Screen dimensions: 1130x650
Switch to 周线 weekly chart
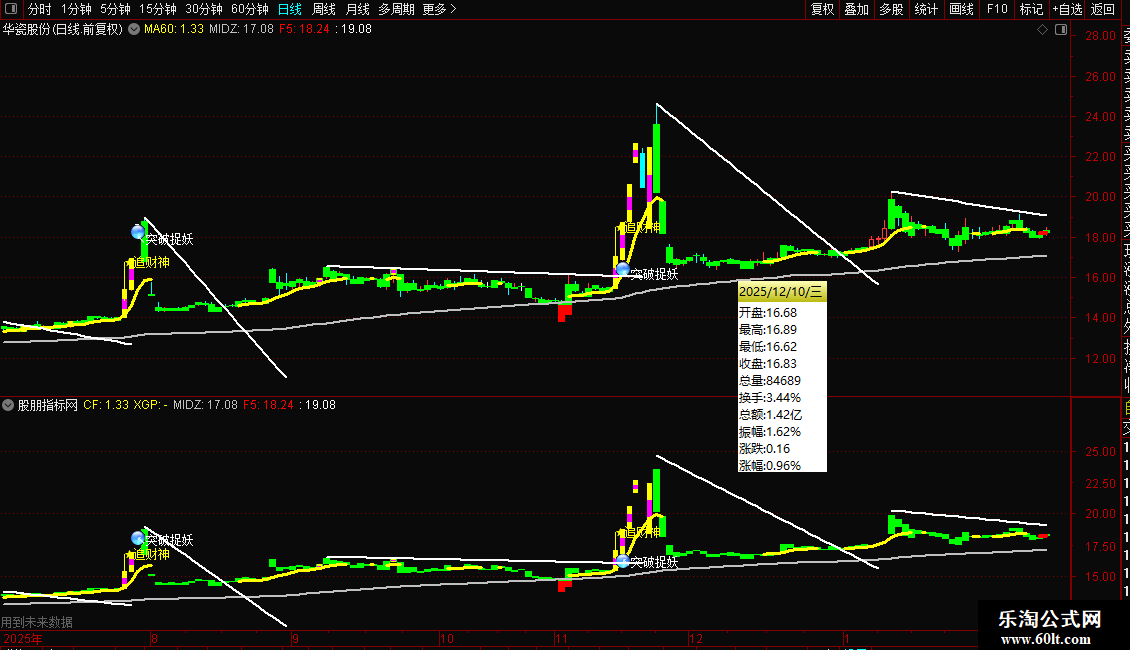tap(324, 9)
